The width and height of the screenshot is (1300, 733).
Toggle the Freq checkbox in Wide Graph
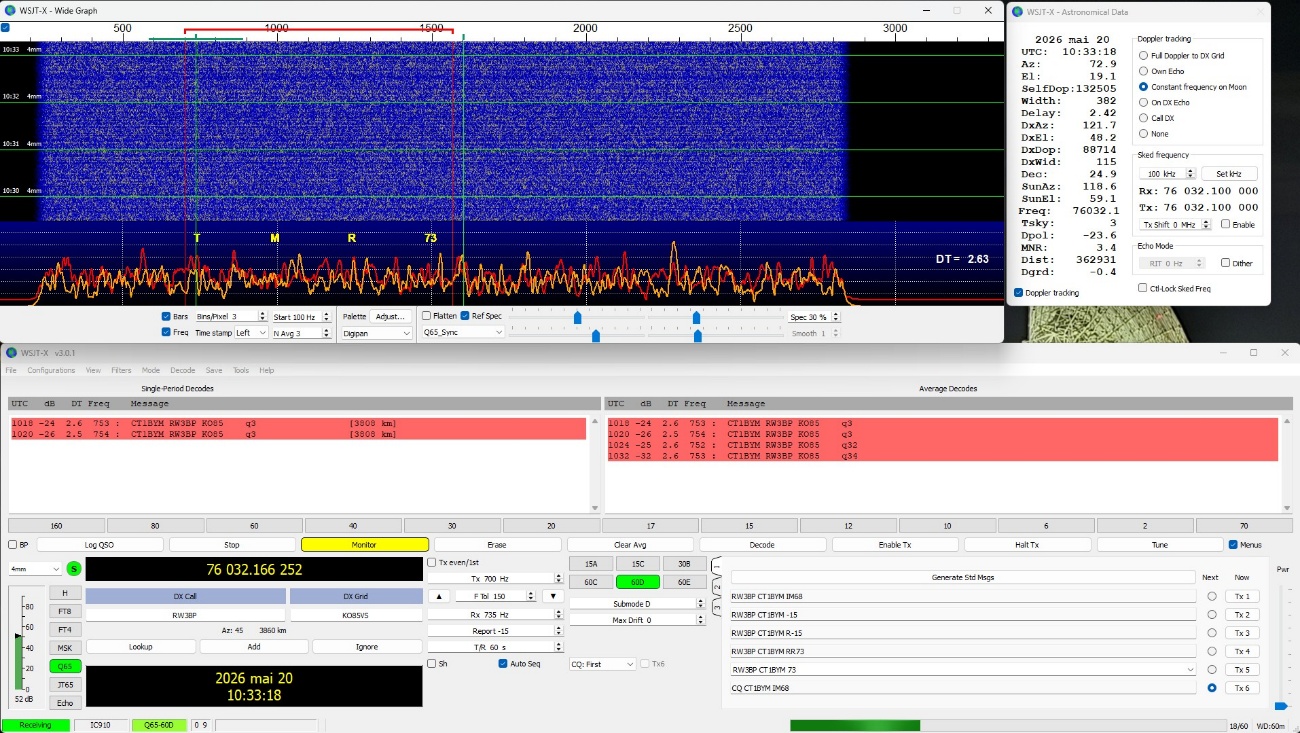tap(166, 332)
